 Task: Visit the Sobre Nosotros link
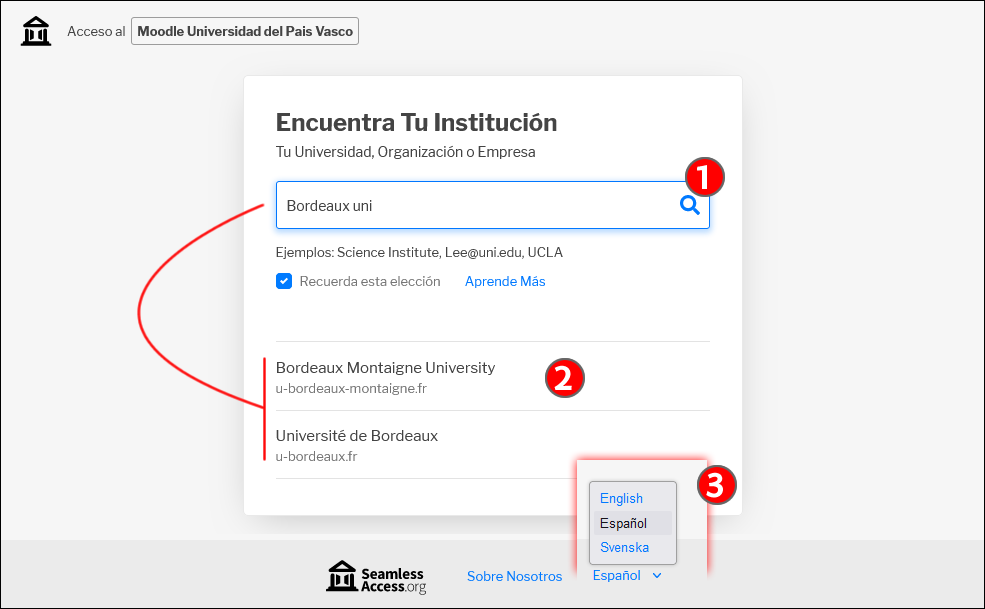(514, 576)
